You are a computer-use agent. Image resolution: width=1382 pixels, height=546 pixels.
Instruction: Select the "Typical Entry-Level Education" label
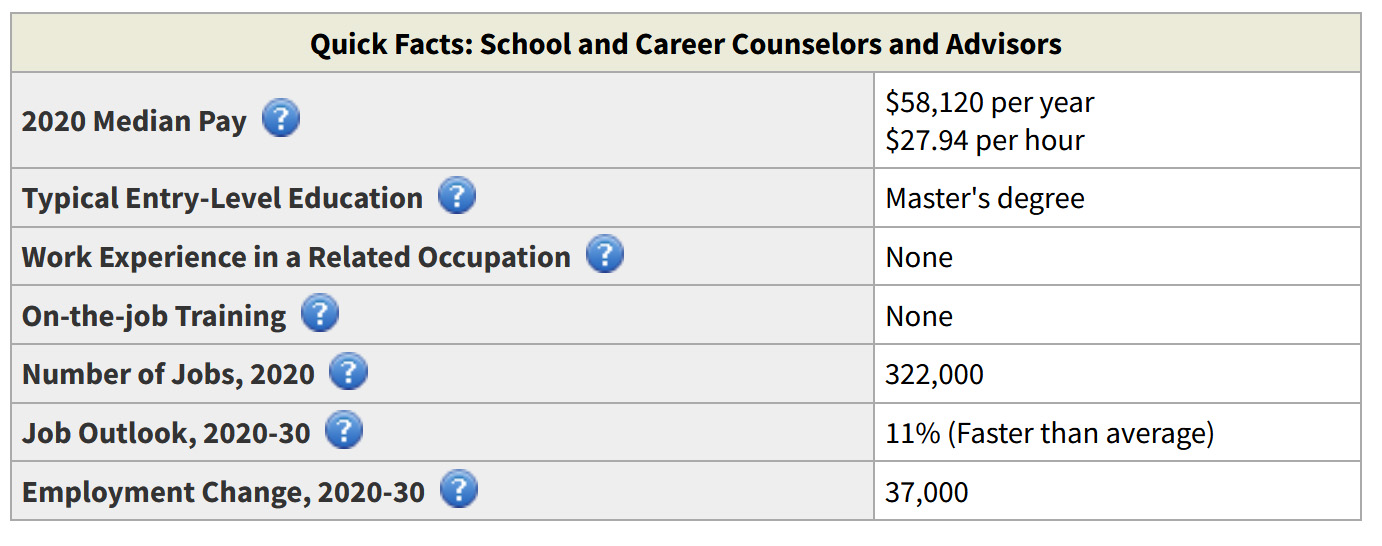pyautogui.click(x=222, y=198)
